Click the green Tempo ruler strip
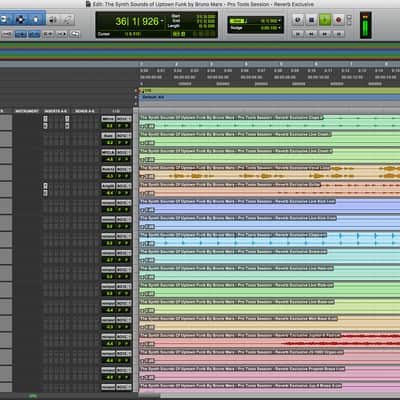Screen dimensions: 400x400 (x=269, y=91)
